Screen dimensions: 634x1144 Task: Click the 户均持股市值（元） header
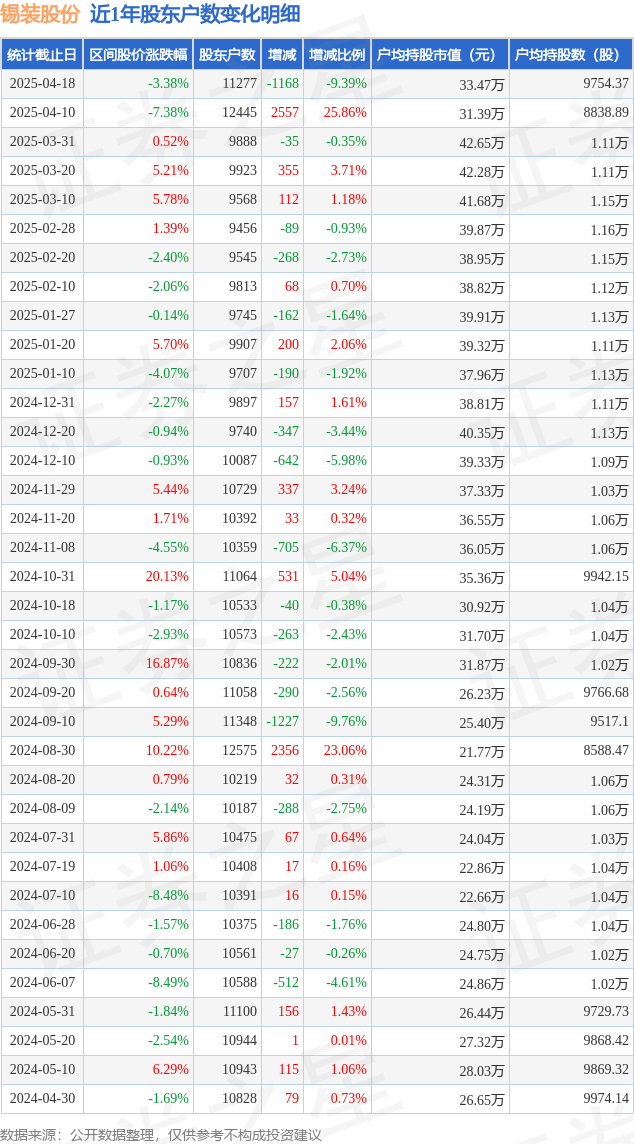pos(440,55)
